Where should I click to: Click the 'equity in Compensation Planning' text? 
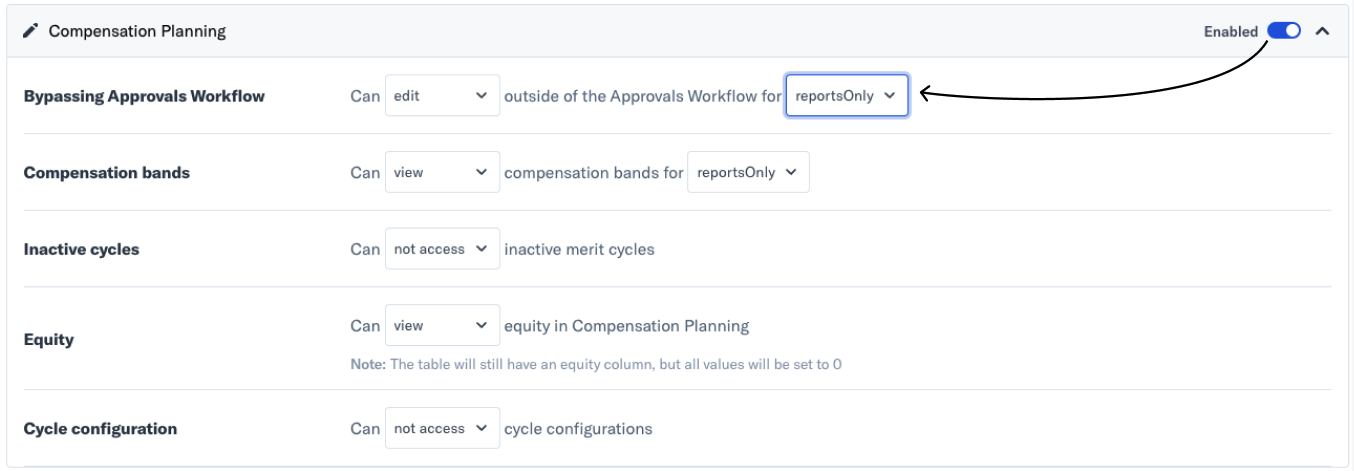pyautogui.click(x=627, y=326)
